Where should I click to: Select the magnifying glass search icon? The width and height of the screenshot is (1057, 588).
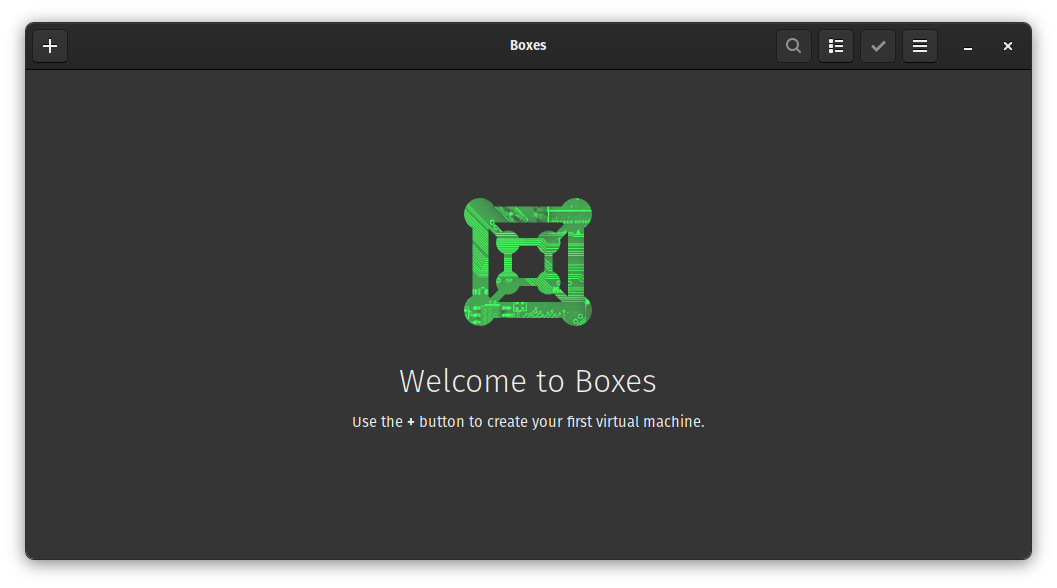pyautogui.click(x=793, y=45)
